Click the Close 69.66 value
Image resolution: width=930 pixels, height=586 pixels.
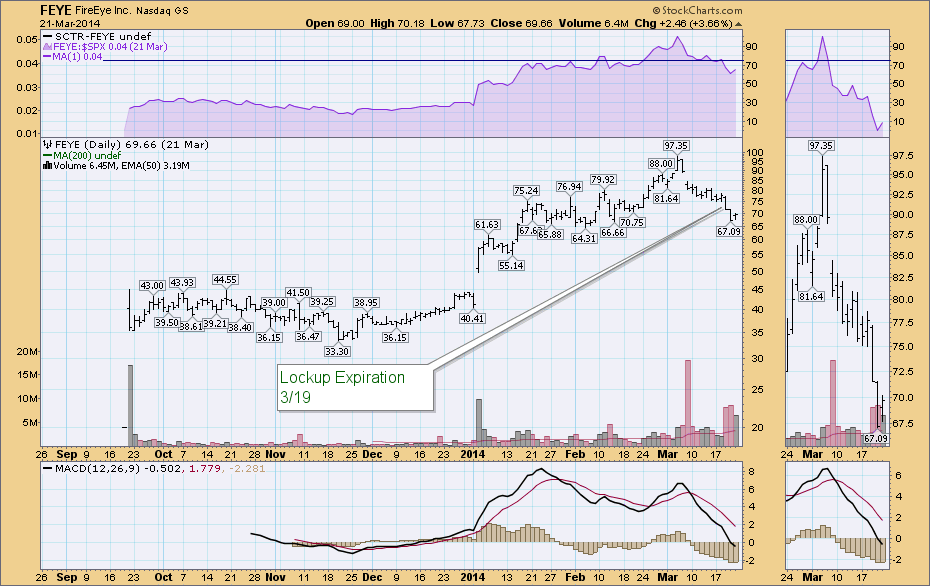pos(521,23)
